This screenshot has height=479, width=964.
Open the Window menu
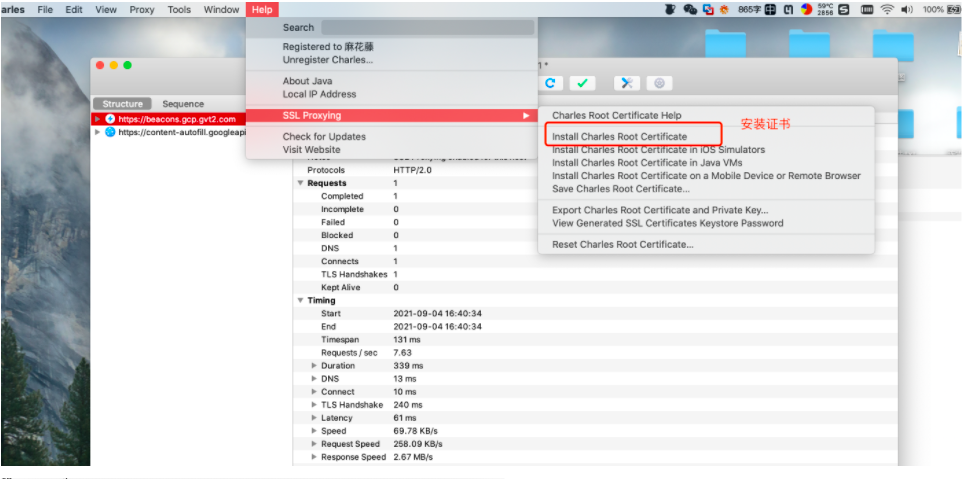(x=221, y=9)
